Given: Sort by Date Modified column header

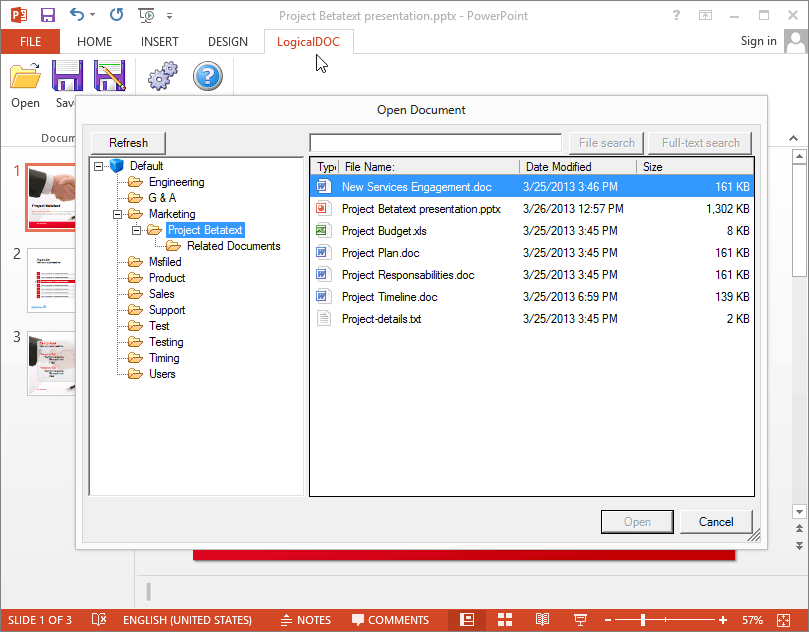Looking at the screenshot, I should point(578,167).
